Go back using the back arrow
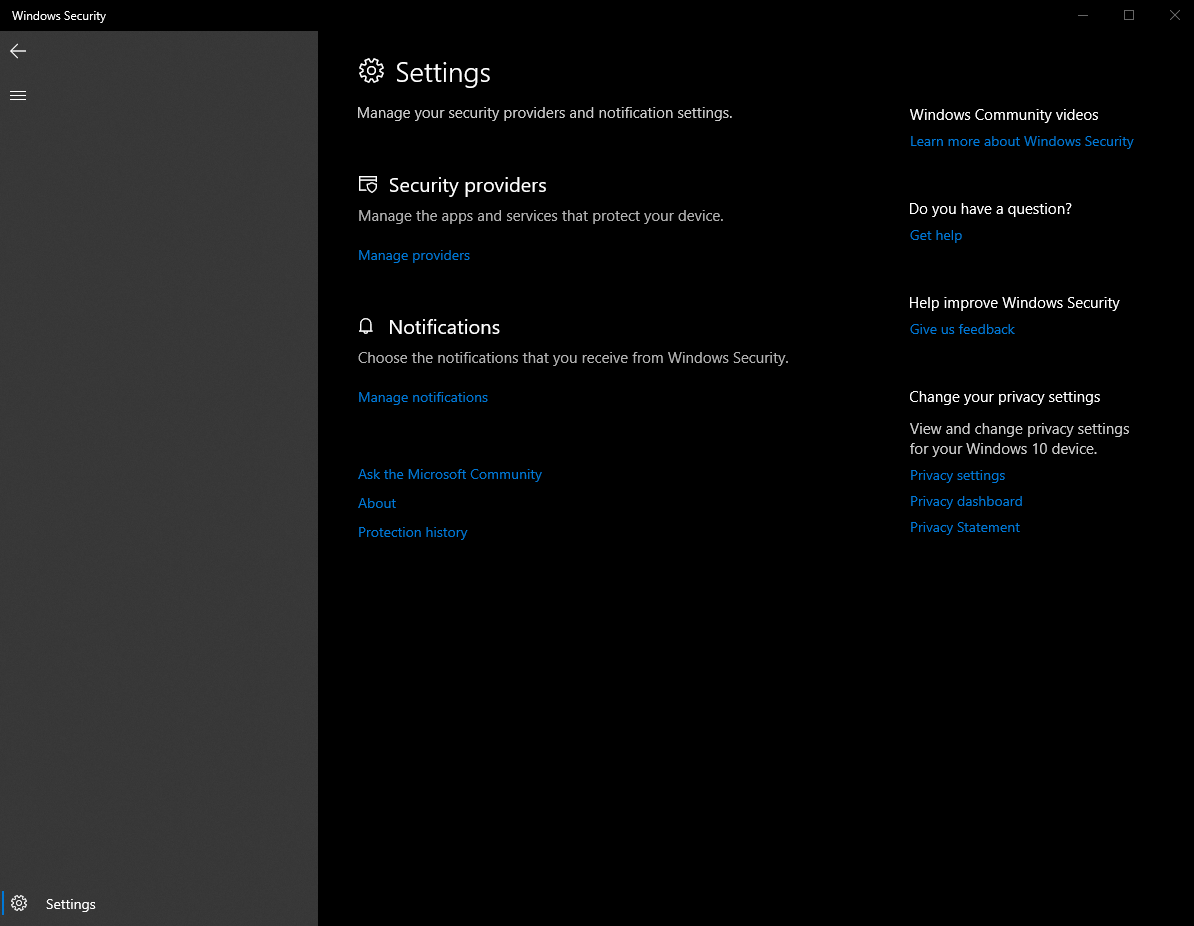The image size is (1194, 926). point(18,51)
